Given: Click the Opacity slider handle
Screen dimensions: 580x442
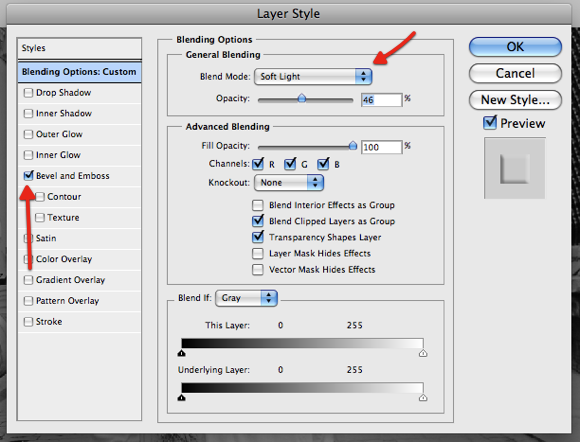Looking at the screenshot, I should coord(302,98).
